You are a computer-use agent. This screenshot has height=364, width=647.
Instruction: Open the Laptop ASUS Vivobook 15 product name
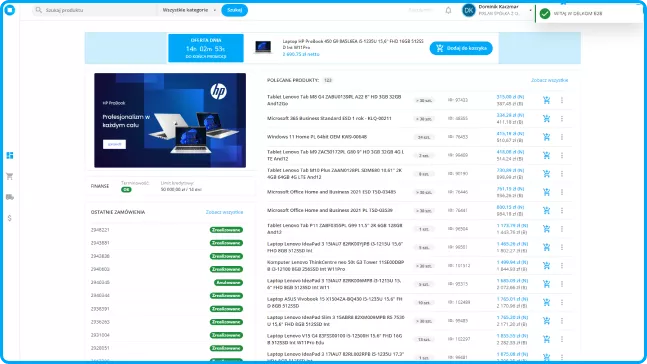[x=335, y=303]
